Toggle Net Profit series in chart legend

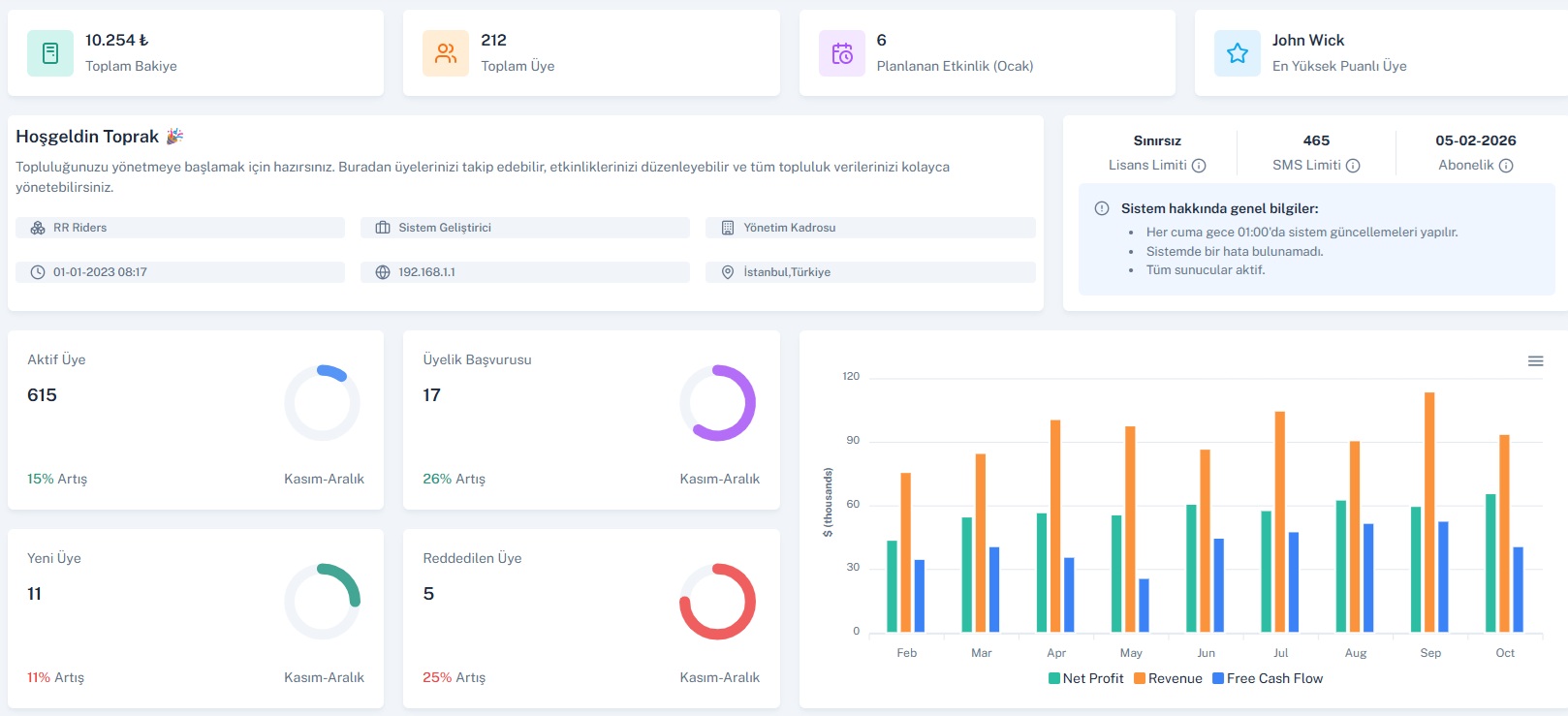coord(1085,678)
